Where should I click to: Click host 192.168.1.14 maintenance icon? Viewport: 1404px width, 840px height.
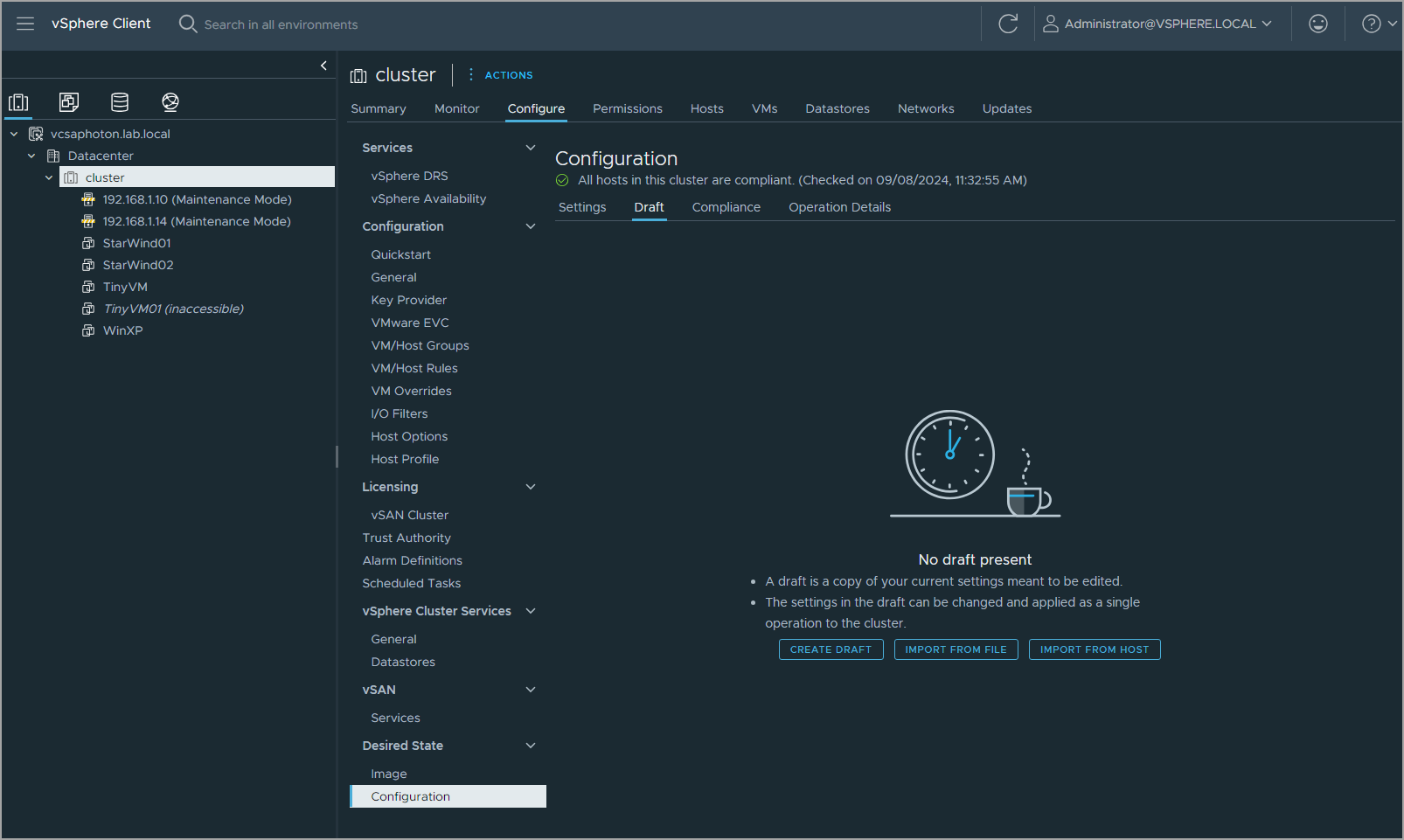point(88,221)
